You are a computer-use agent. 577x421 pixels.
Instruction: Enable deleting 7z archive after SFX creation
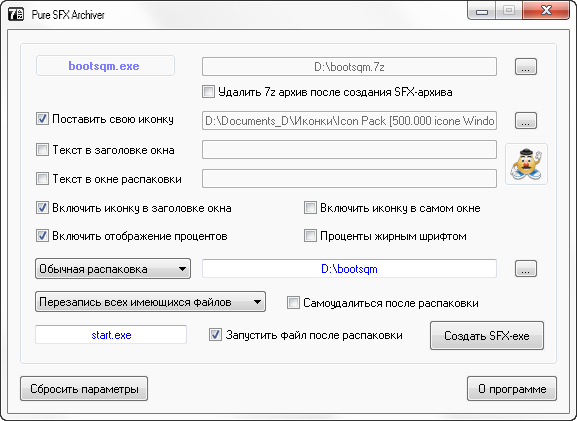208,92
